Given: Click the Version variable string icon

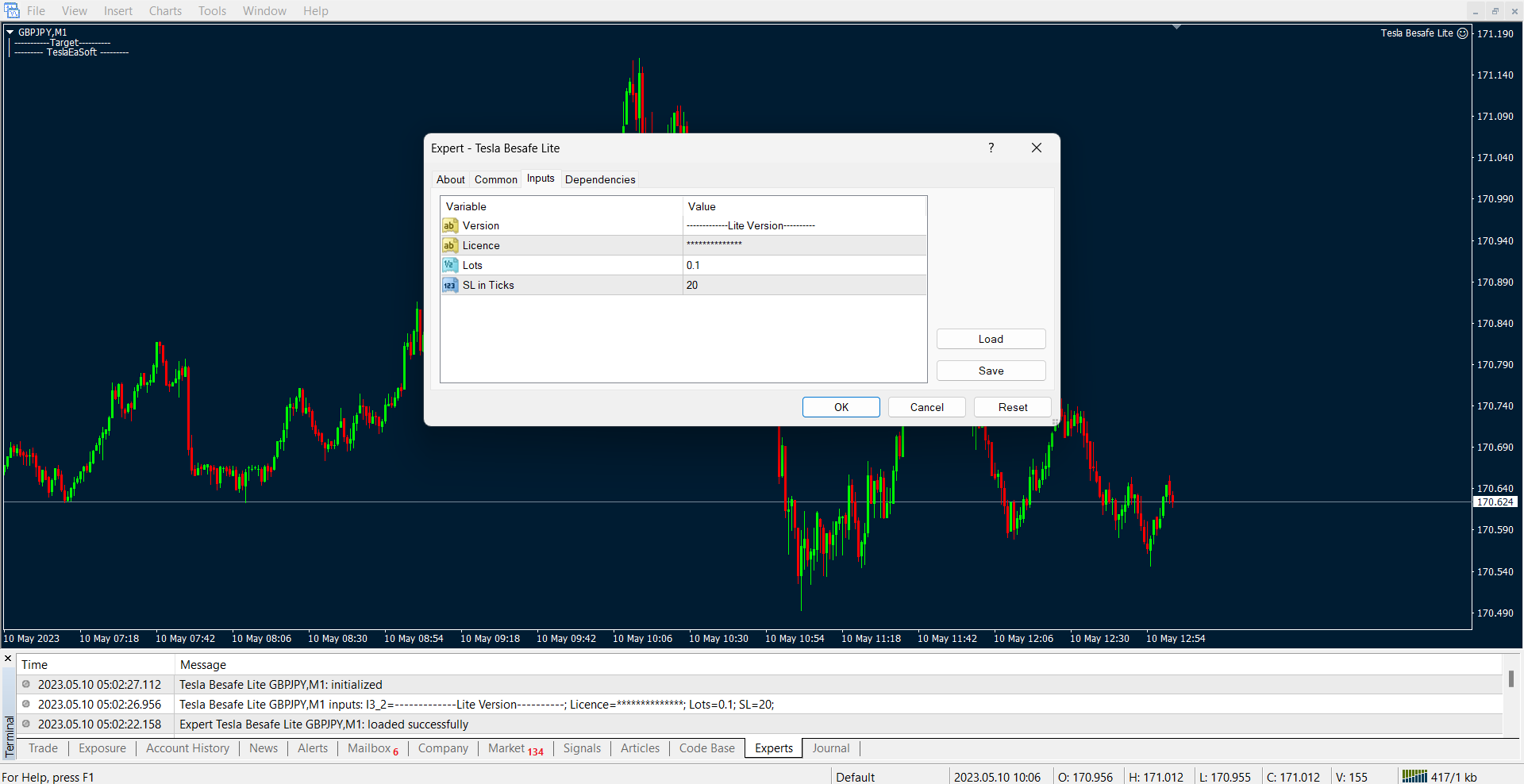Looking at the screenshot, I should tap(450, 226).
